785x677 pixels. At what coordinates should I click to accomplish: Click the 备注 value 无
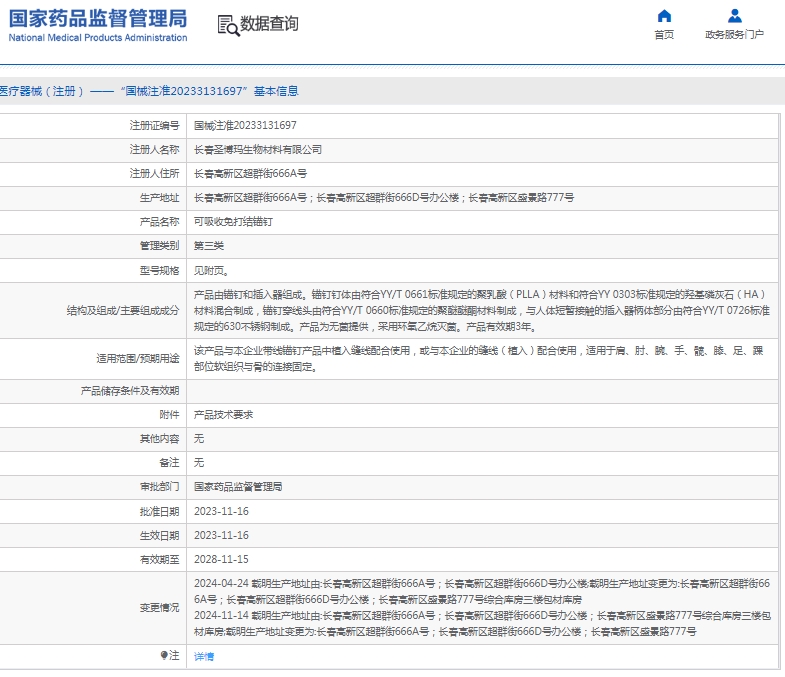(x=199, y=463)
